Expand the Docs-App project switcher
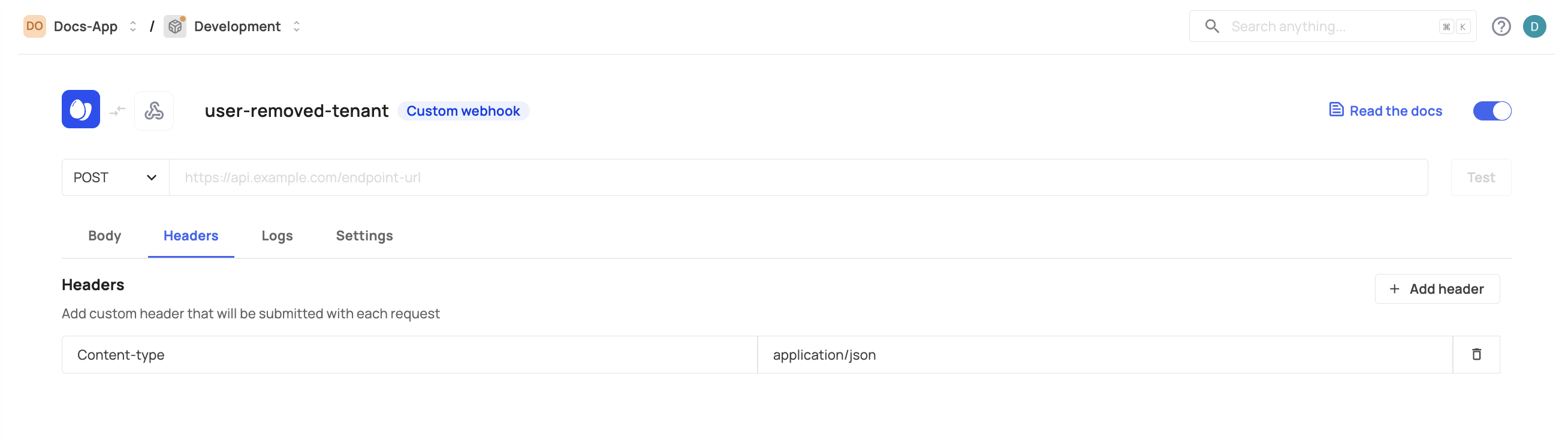The image size is (1568, 440). [132, 27]
